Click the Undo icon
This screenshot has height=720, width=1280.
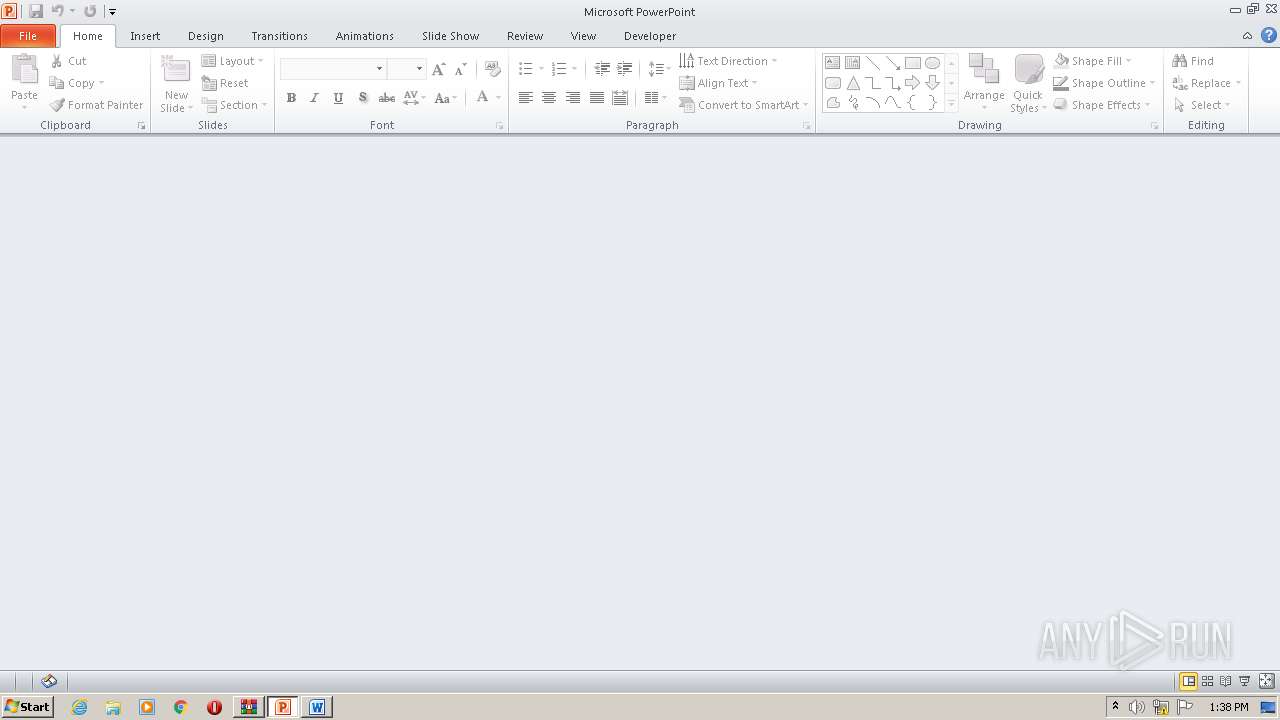pyautogui.click(x=57, y=11)
